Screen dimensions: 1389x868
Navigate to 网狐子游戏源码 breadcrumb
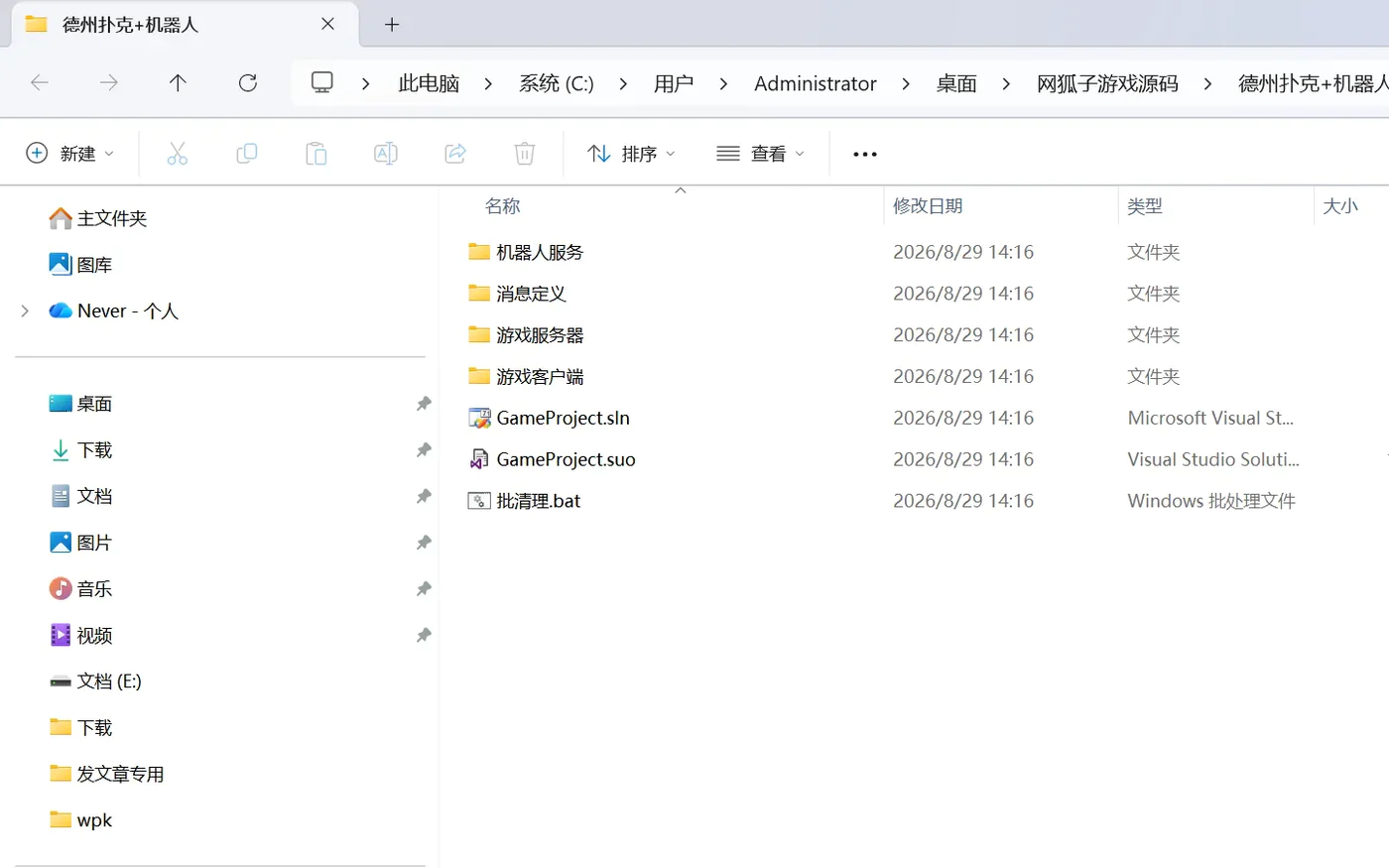pyautogui.click(x=1107, y=84)
